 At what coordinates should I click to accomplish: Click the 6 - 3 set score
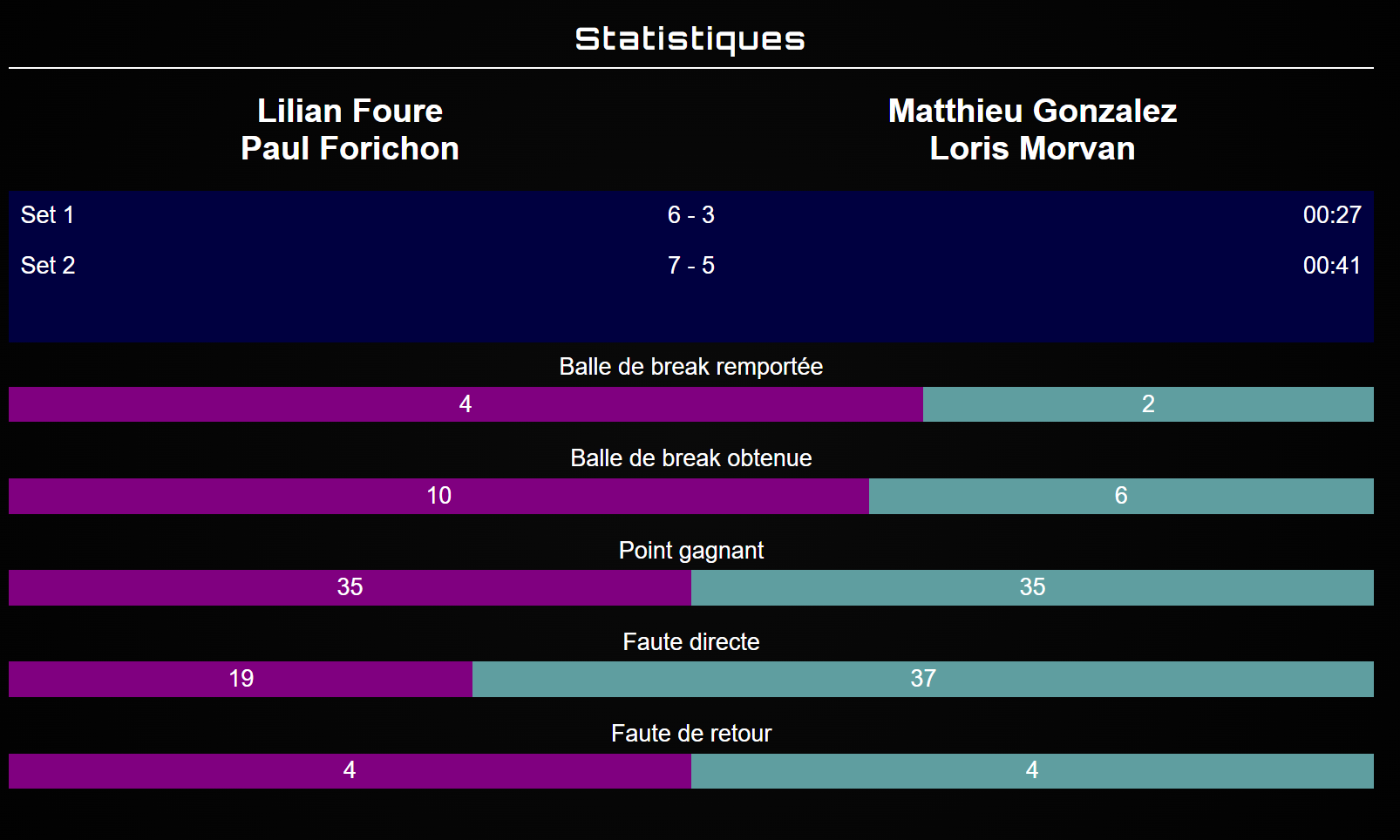click(690, 214)
